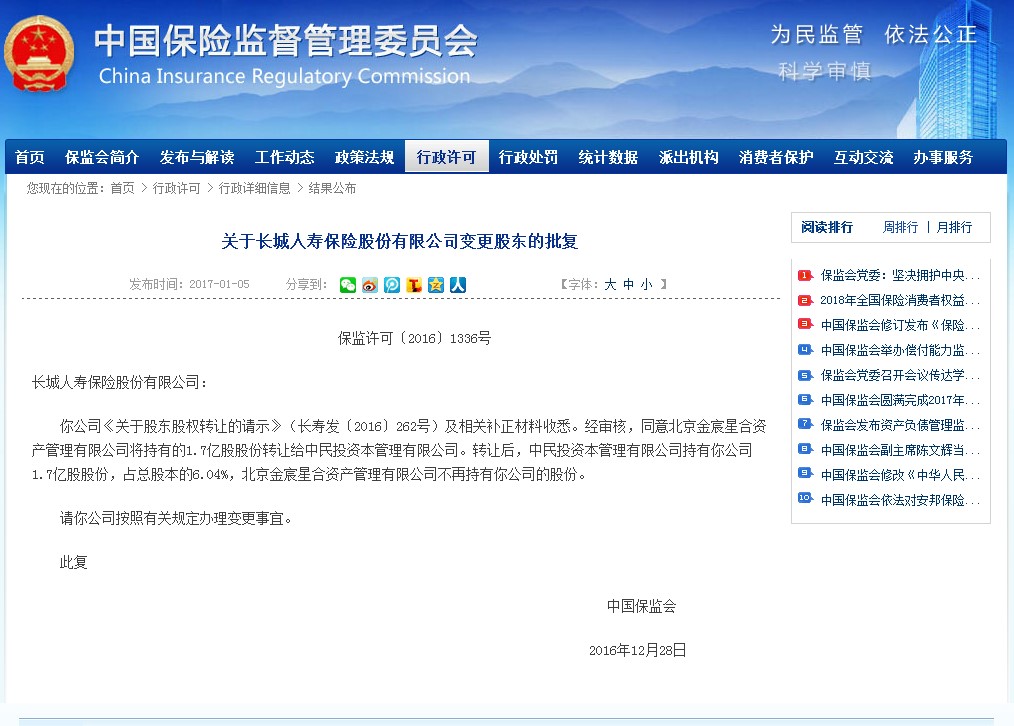The height and width of the screenshot is (726, 1014).
Task: Click rank 1 badge in reading list
Action: [805, 275]
